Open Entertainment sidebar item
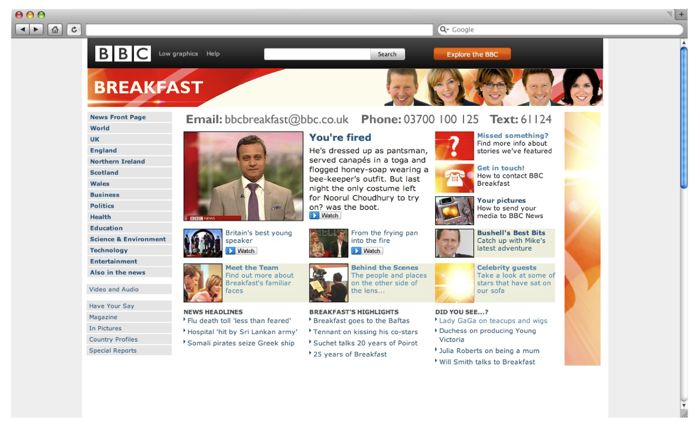 point(129,262)
